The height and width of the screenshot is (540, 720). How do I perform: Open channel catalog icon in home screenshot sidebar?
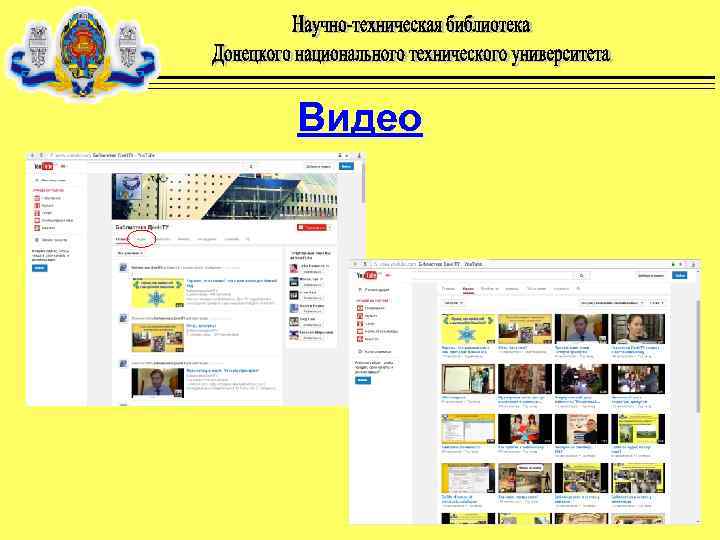pyautogui.click(x=37, y=240)
